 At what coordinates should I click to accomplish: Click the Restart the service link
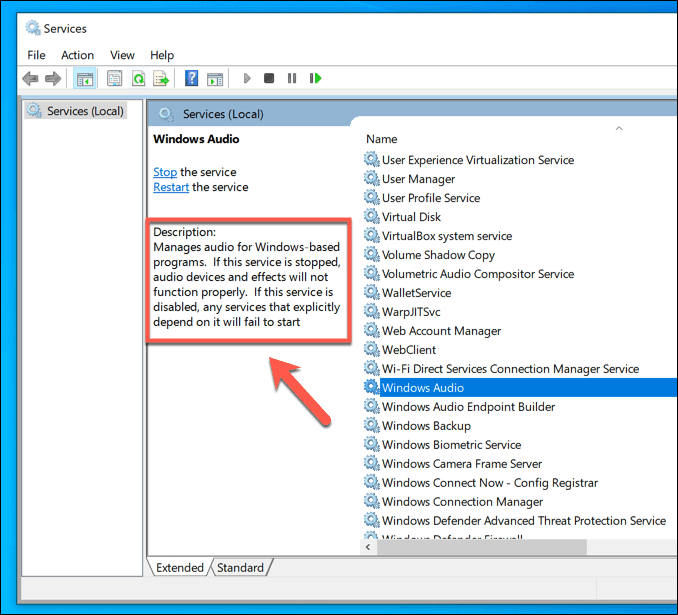(x=171, y=187)
